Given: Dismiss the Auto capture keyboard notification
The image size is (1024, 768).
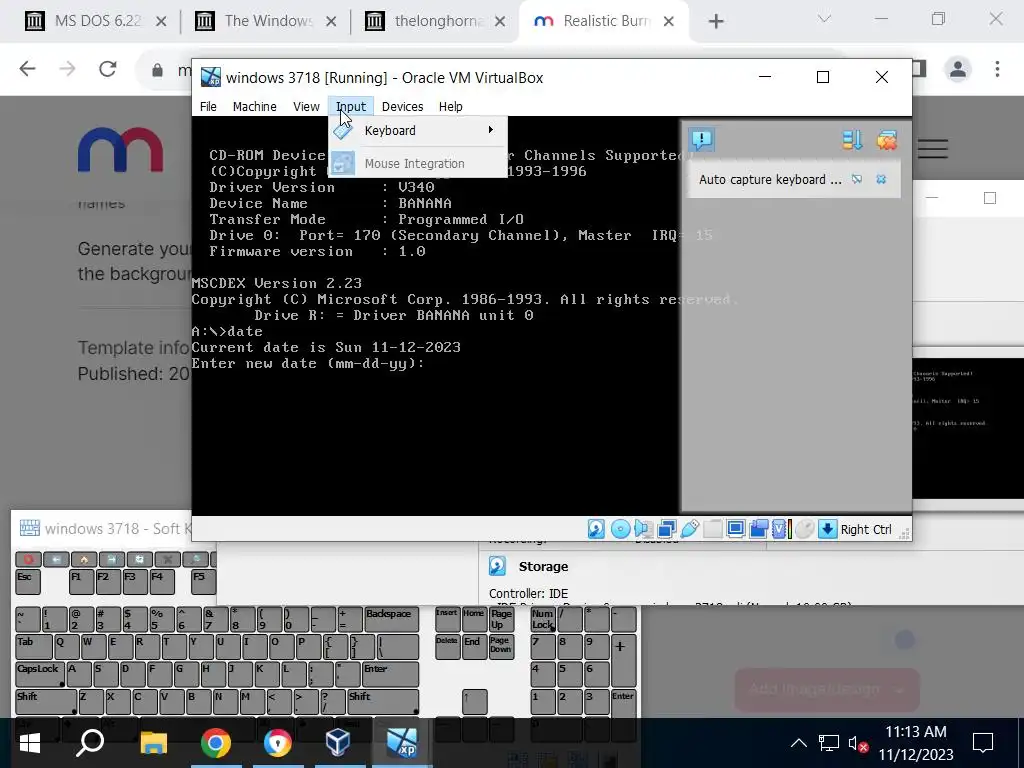Looking at the screenshot, I should (x=881, y=179).
